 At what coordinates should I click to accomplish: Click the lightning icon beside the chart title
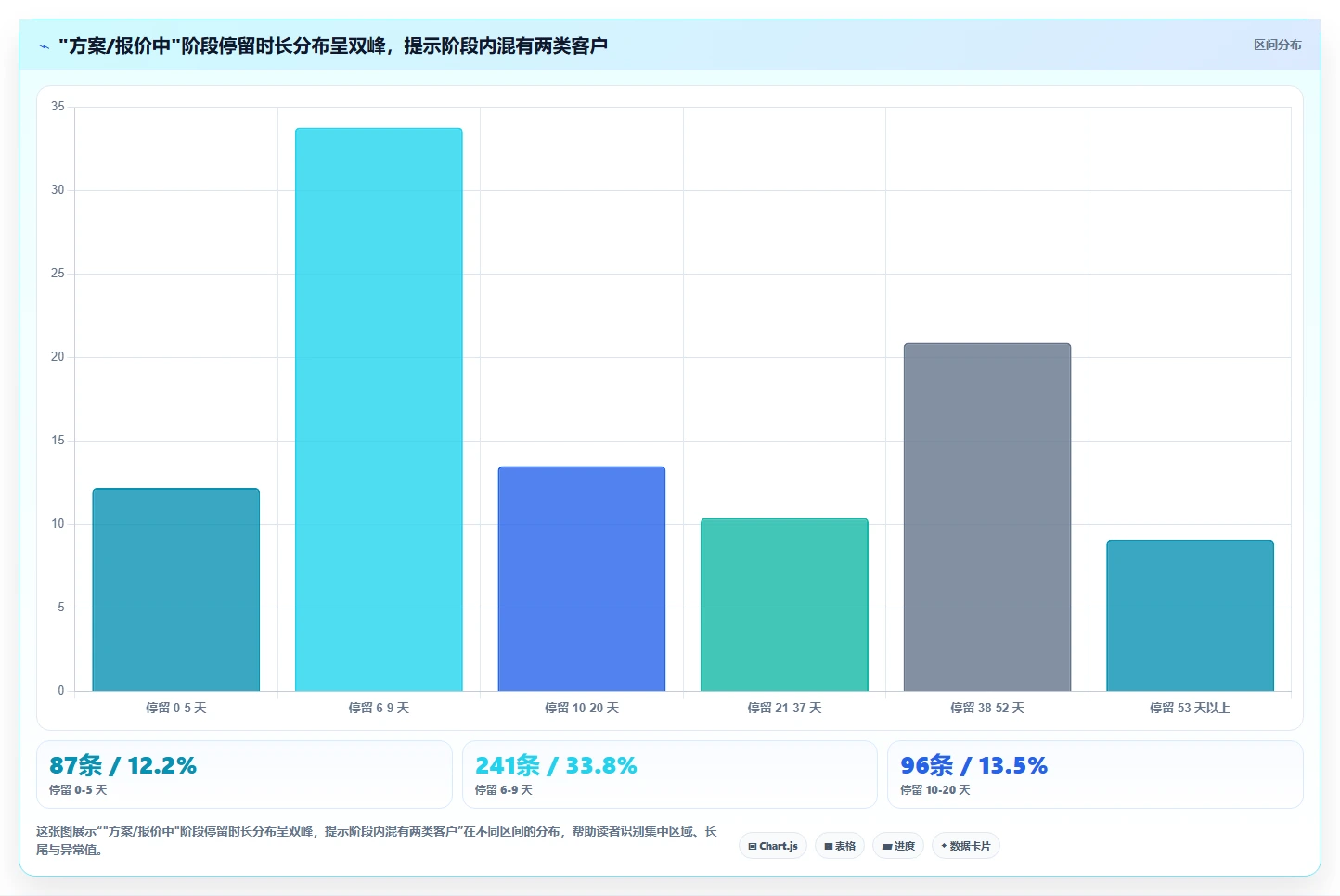tap(44, 45)
